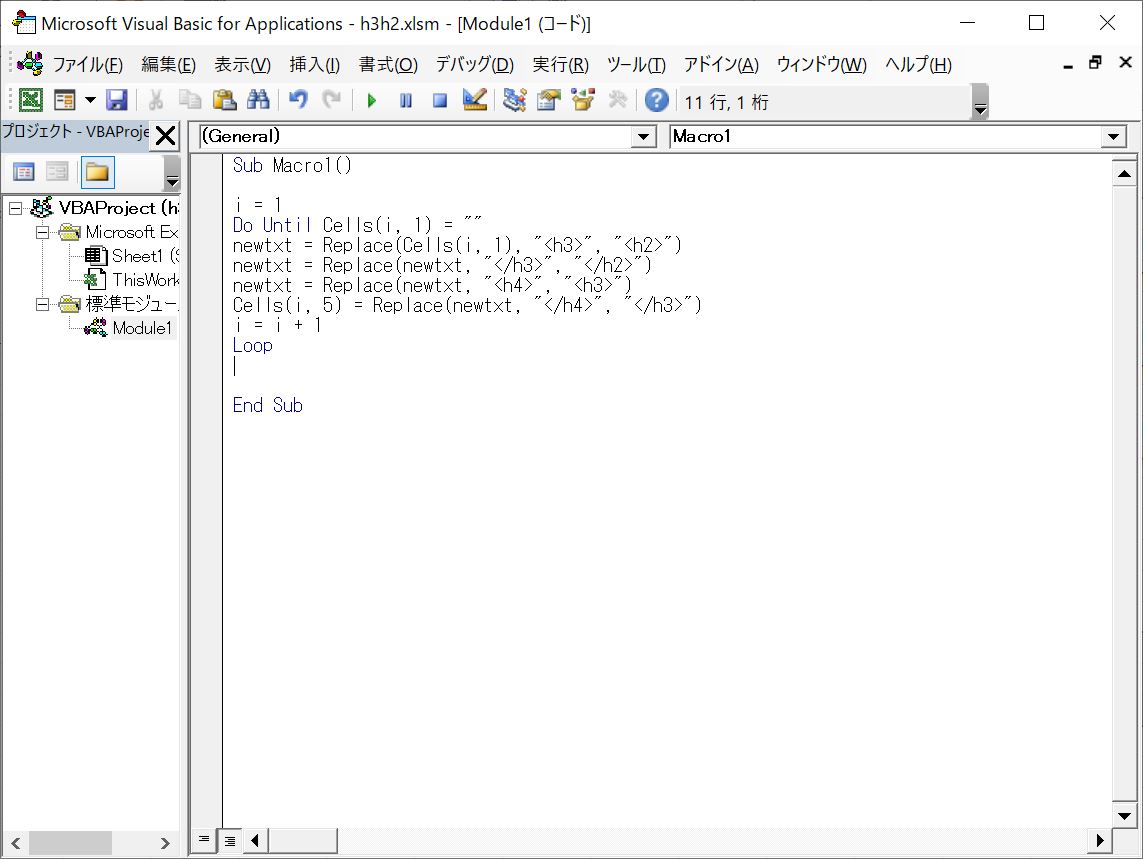
Task: Click the 'Loop' keyword line
Action: pyautogui.click(x=252, y=346)
